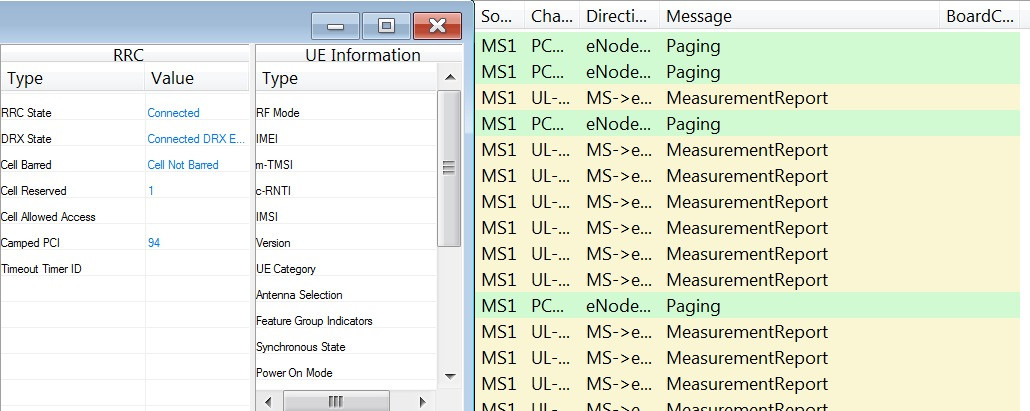
Task: Sort by the Message column header
Action: click(800, 16)
